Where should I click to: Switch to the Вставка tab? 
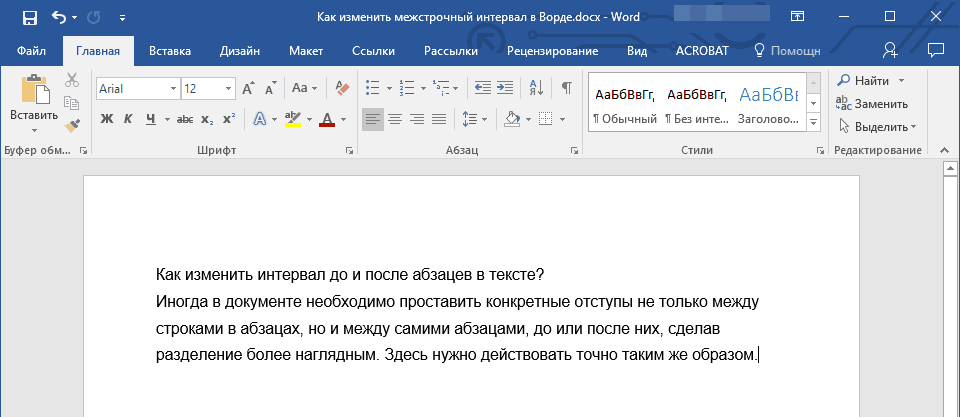[169, 50]
